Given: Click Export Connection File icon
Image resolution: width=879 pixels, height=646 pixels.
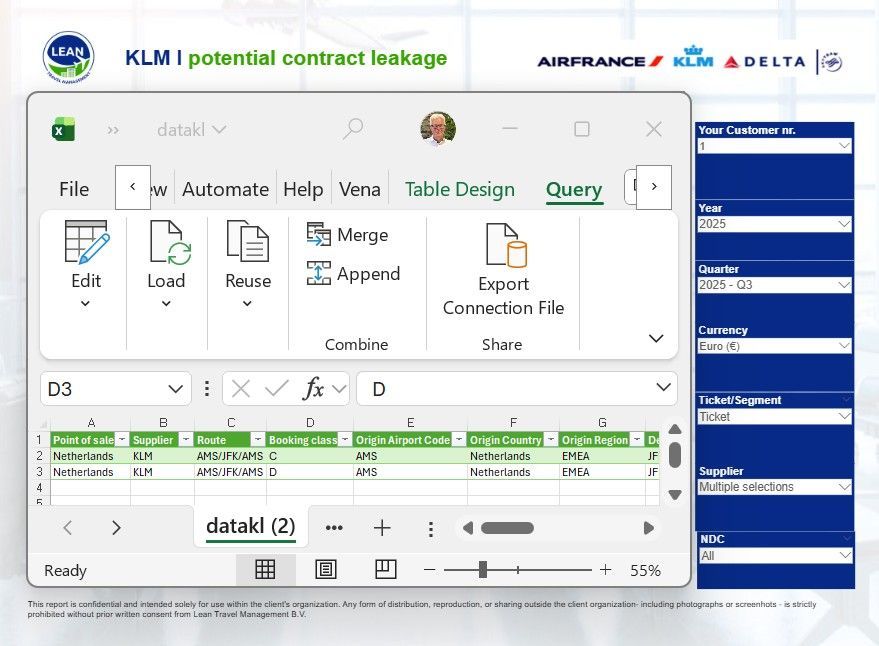Looking at the screenshot, I should coord(506,245).
